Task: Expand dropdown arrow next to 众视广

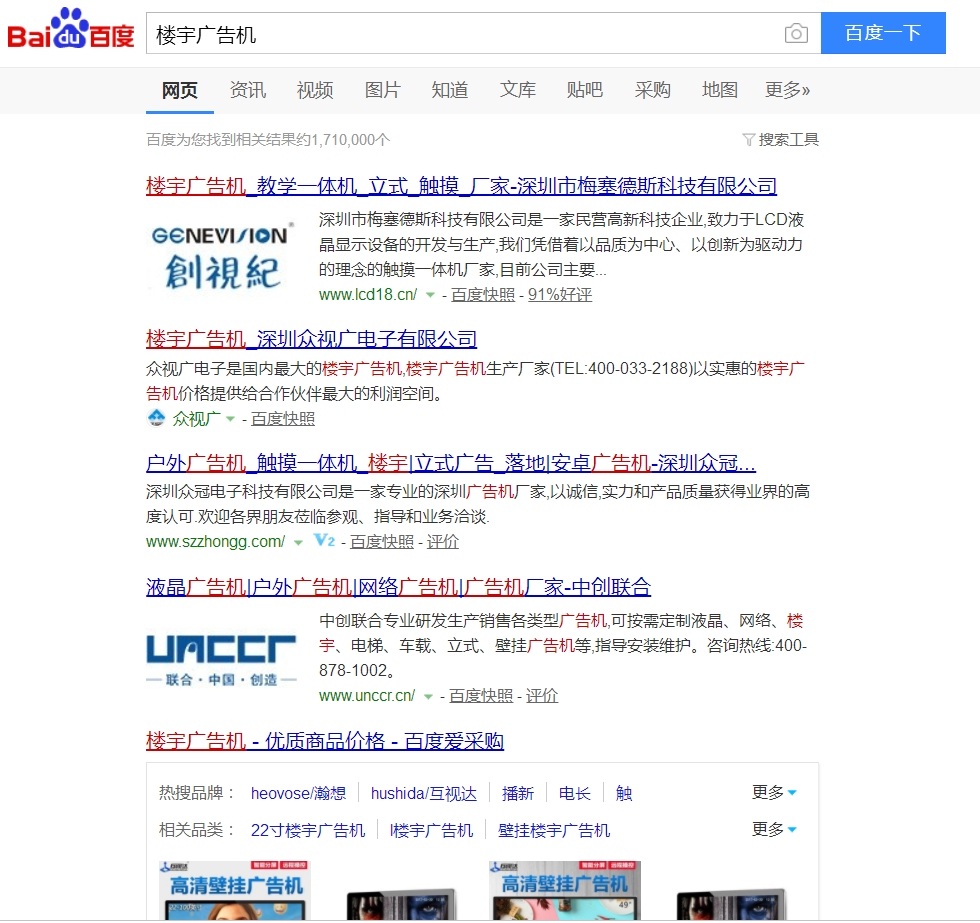Action: [230, 419]
